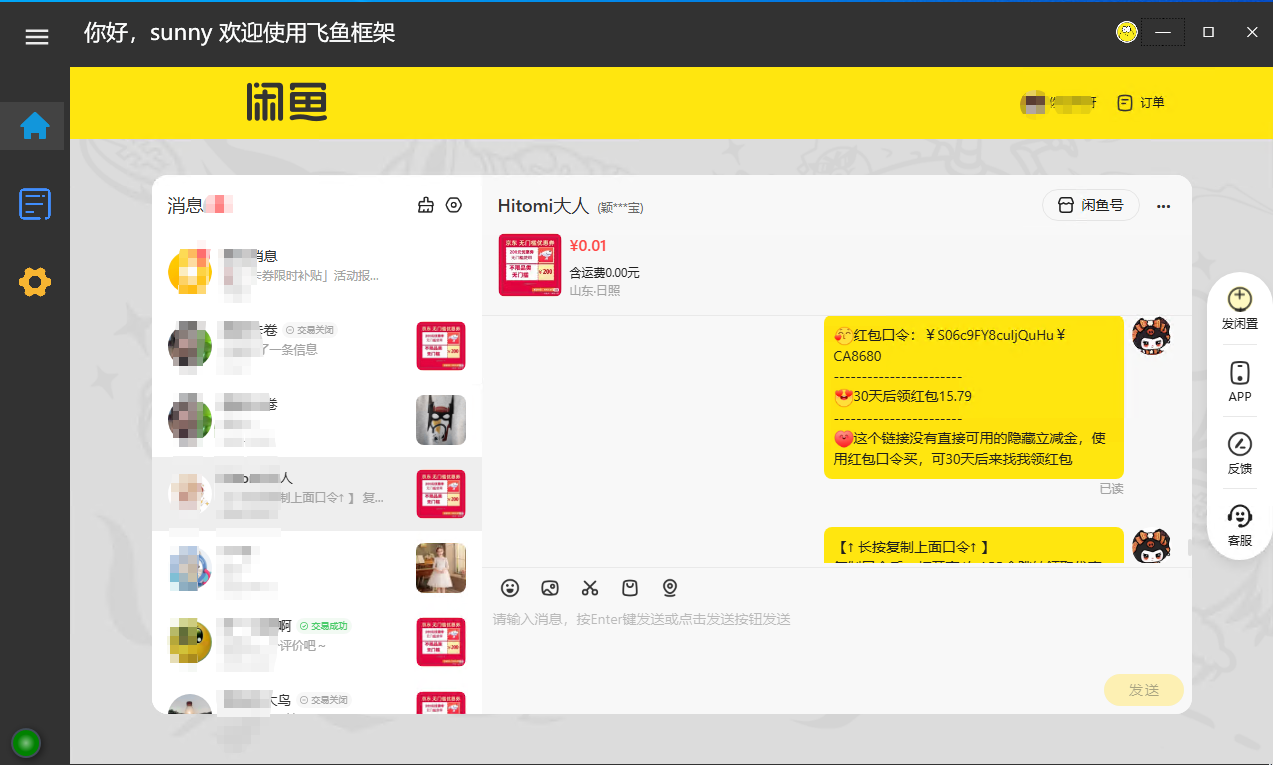Open message settings icon in 消息 header
The height and width of the screenshot is (765, 1273).
(454, 205)
